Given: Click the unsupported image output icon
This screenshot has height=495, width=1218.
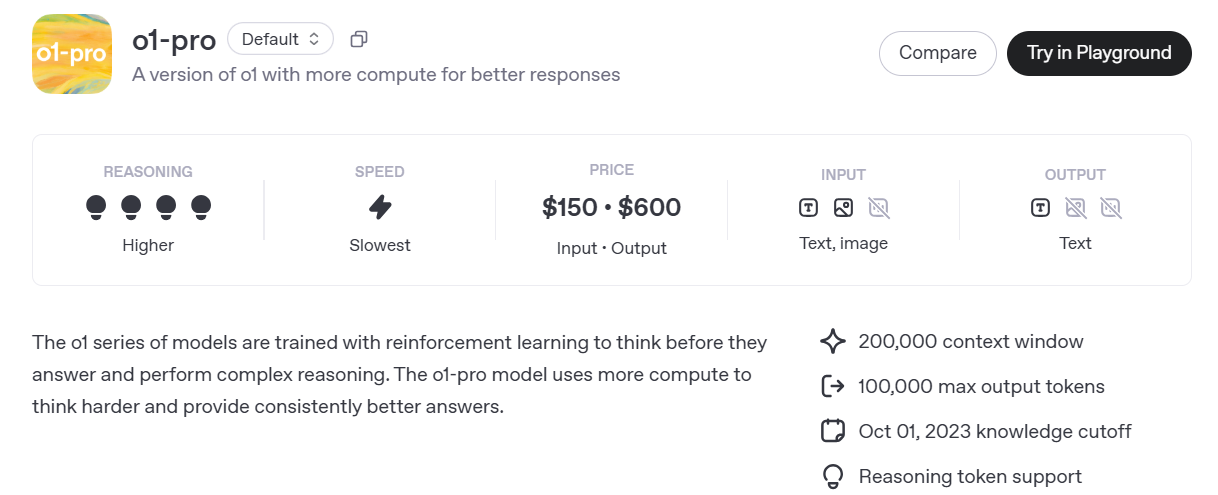Looking at the screenshot, I should pos(1076,208).
